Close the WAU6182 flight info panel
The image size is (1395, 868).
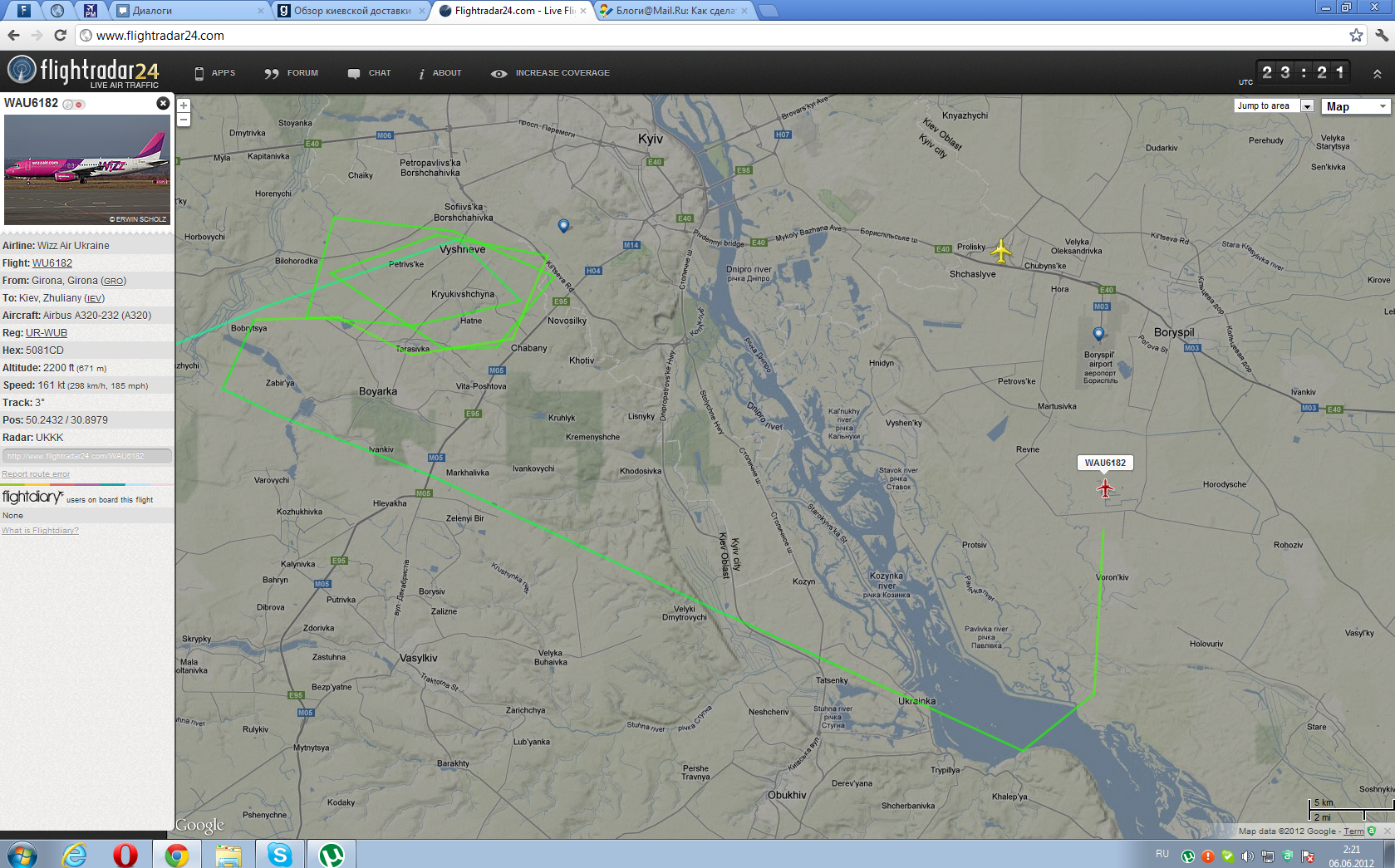pos(163,103)
